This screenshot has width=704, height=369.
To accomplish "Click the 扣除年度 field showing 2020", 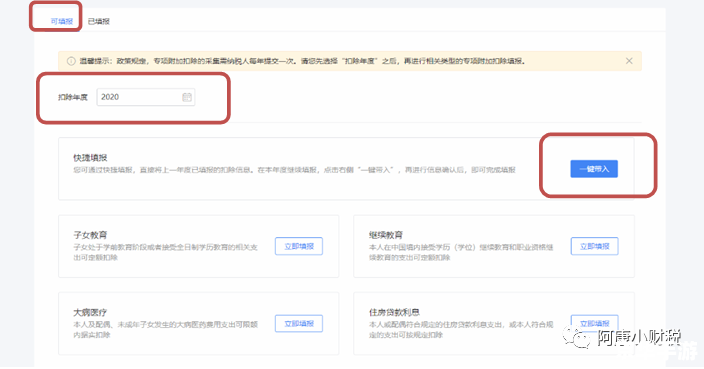I will [x=146, y=97].
